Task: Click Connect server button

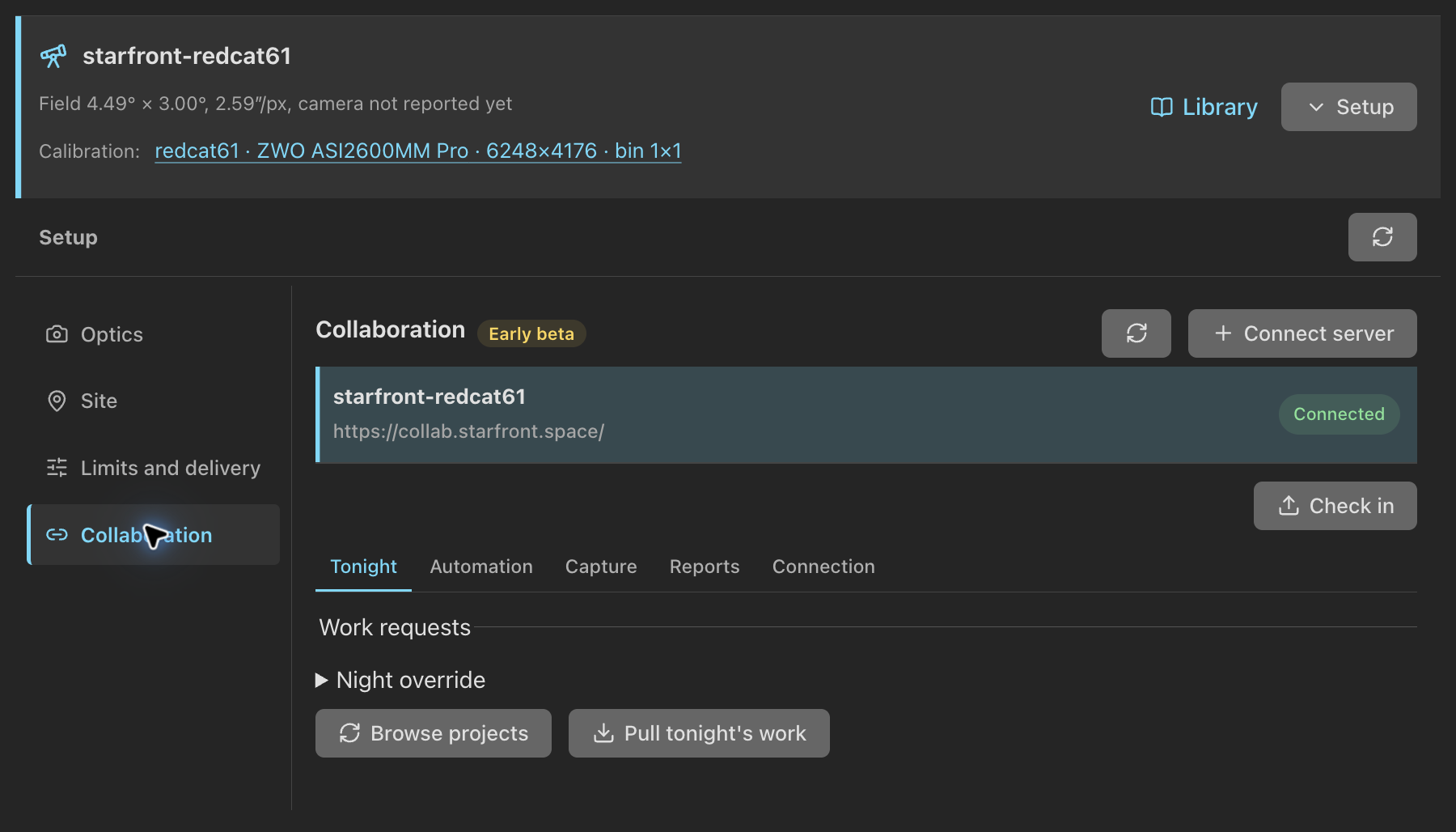Action: point(1302,333)
